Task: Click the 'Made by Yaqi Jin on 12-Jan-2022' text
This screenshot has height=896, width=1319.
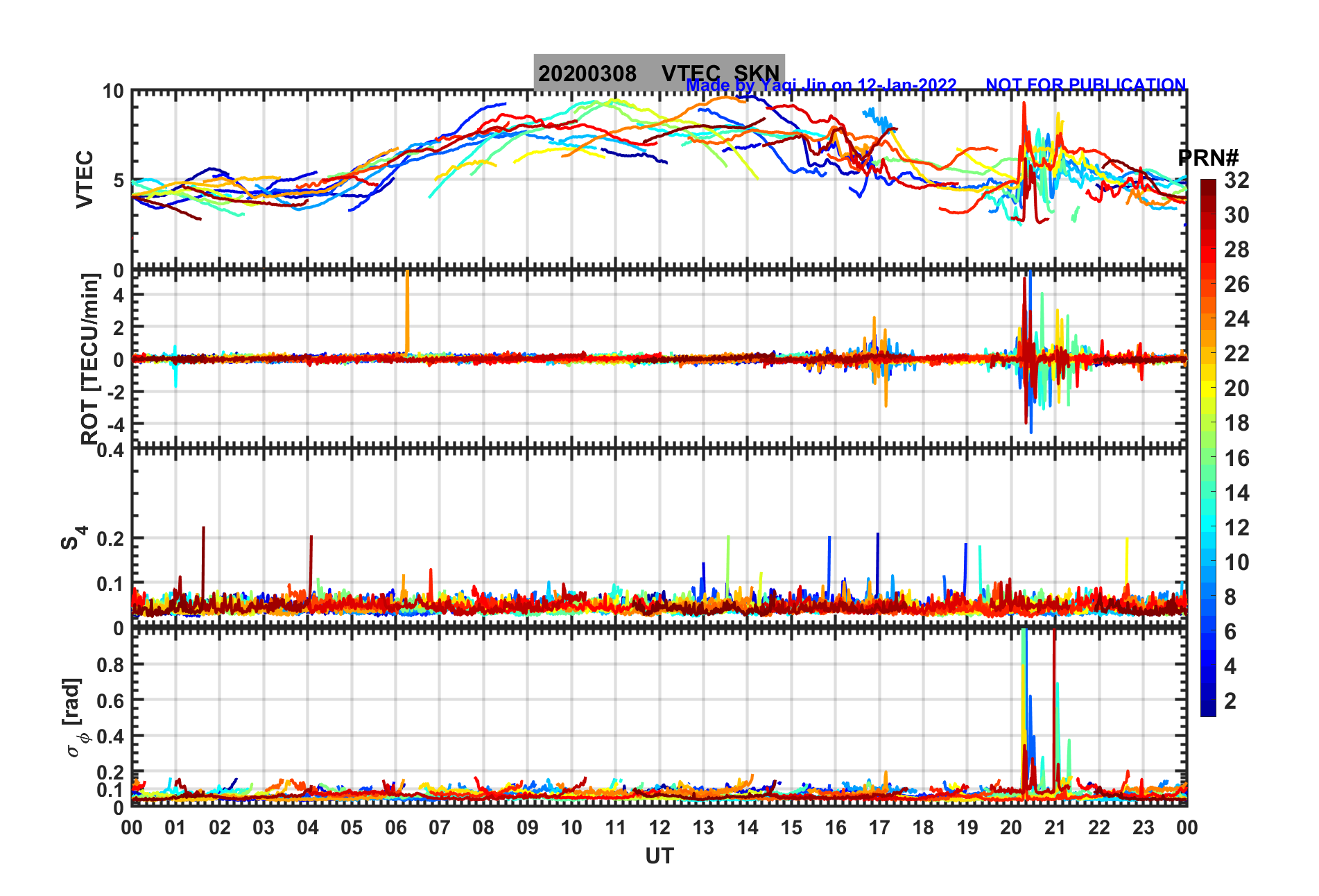Action: 822,85
